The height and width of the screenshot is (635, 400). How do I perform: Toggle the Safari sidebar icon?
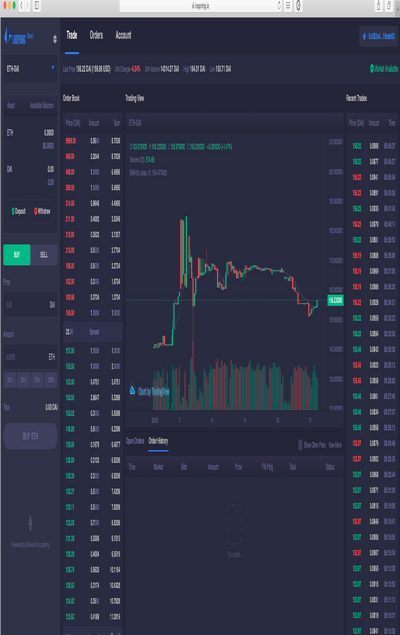point(37,6)
